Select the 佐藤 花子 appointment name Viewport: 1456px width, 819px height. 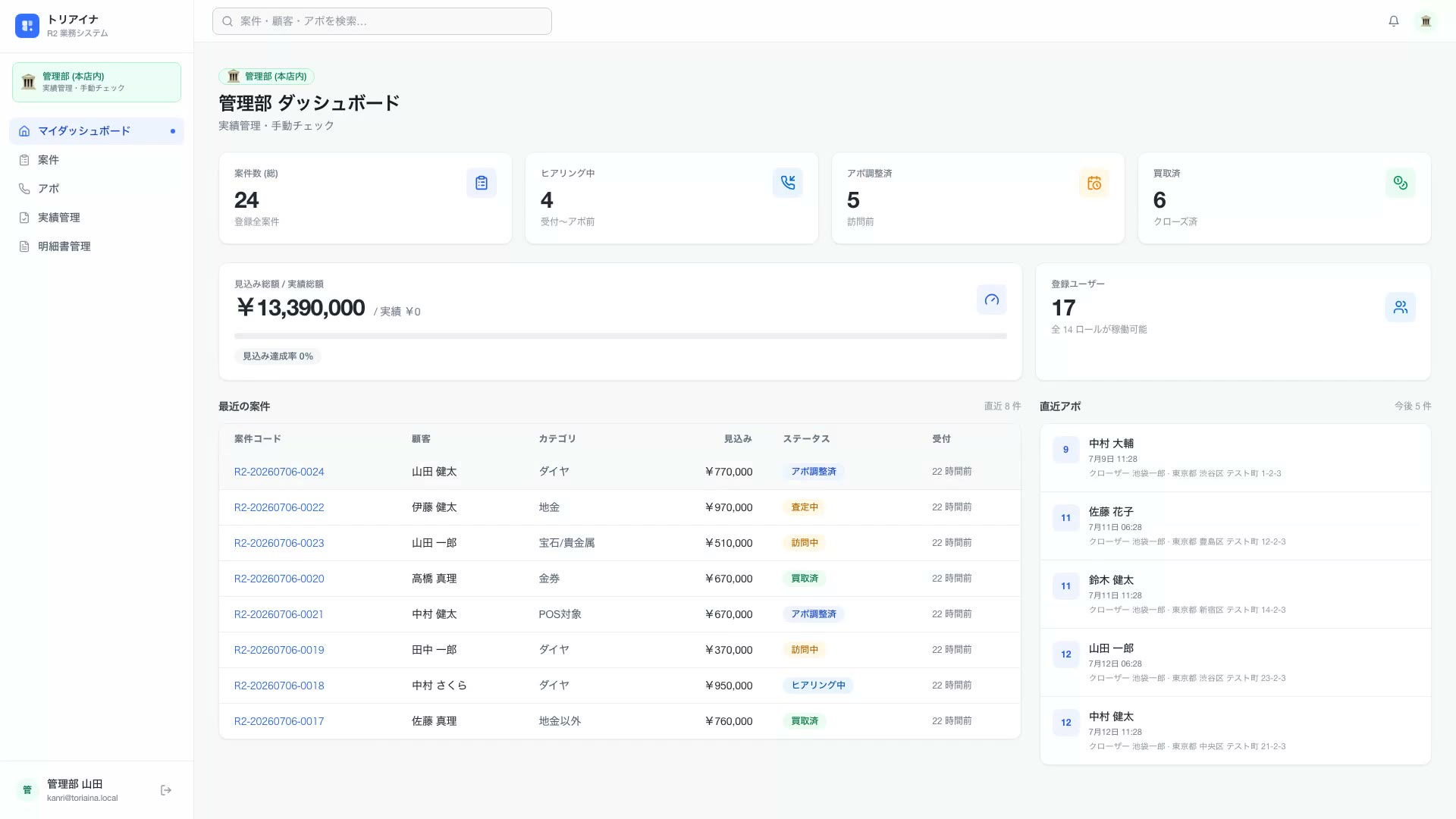click(x=1111, y=512)
